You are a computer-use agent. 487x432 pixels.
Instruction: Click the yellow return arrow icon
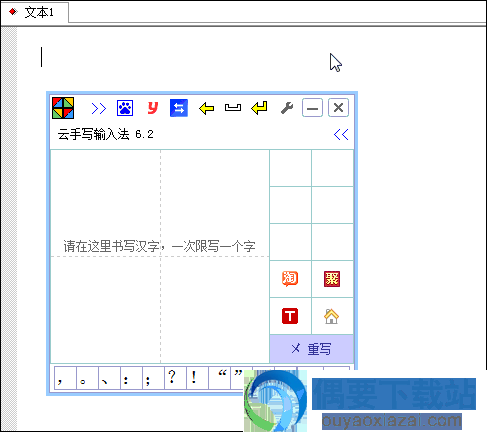(259, 108)
